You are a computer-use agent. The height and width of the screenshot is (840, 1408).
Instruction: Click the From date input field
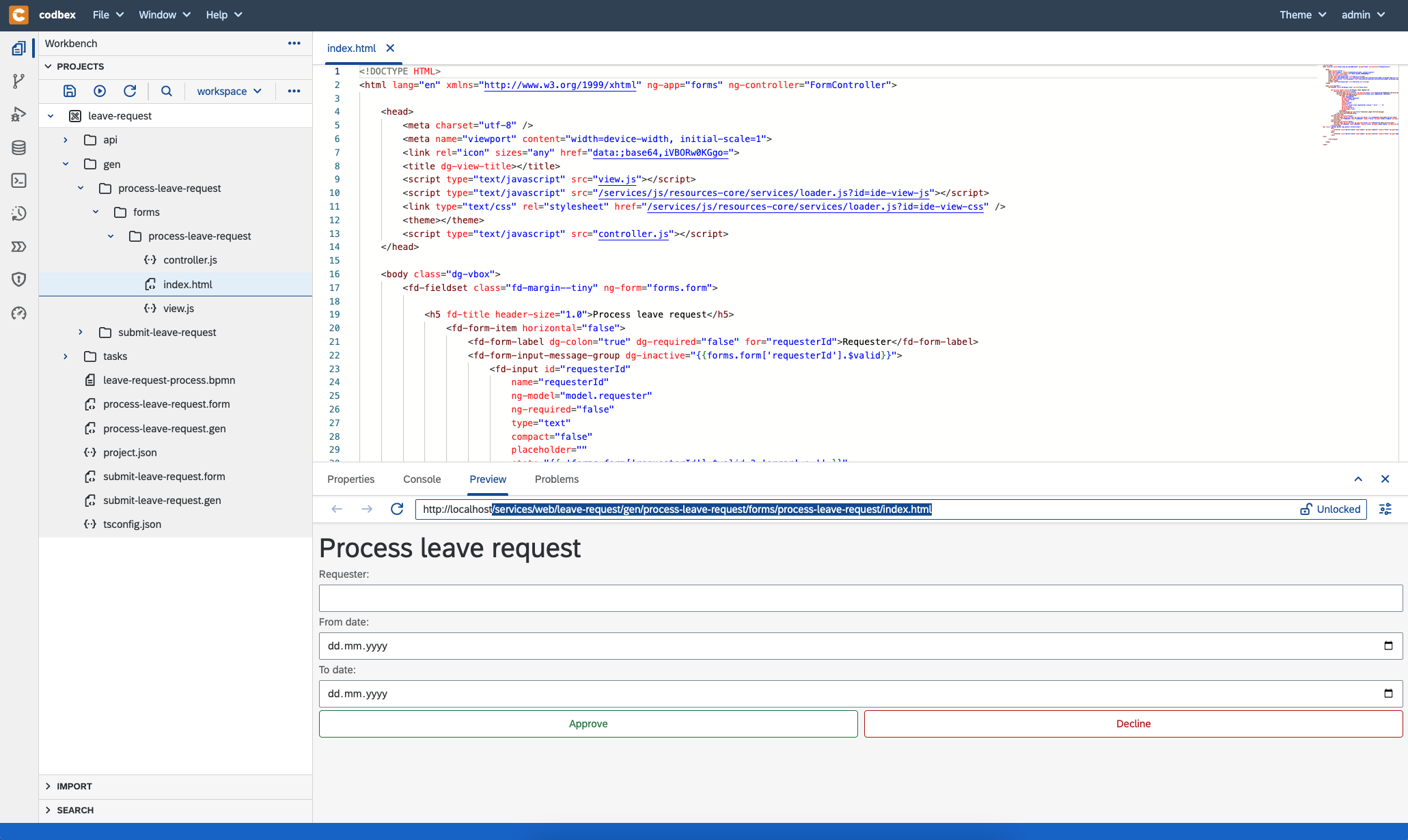(861, 646)
